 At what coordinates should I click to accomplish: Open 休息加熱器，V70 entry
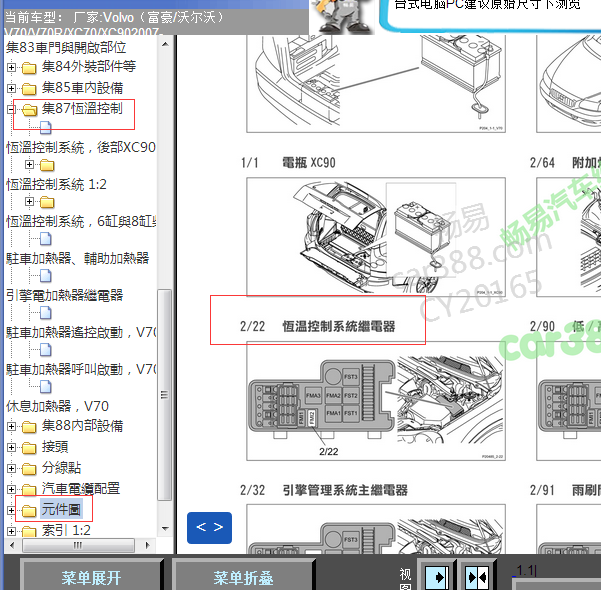(x=57, y=406)
